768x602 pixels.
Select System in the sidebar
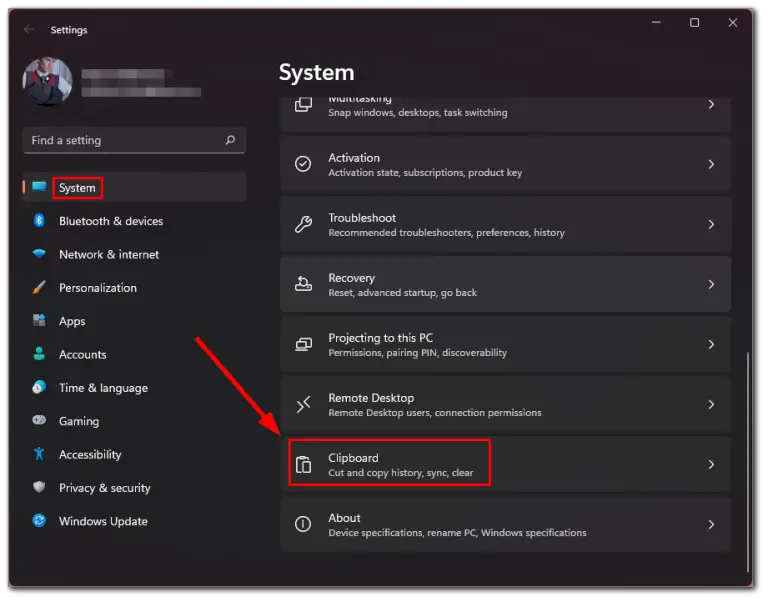click(134, 188)
